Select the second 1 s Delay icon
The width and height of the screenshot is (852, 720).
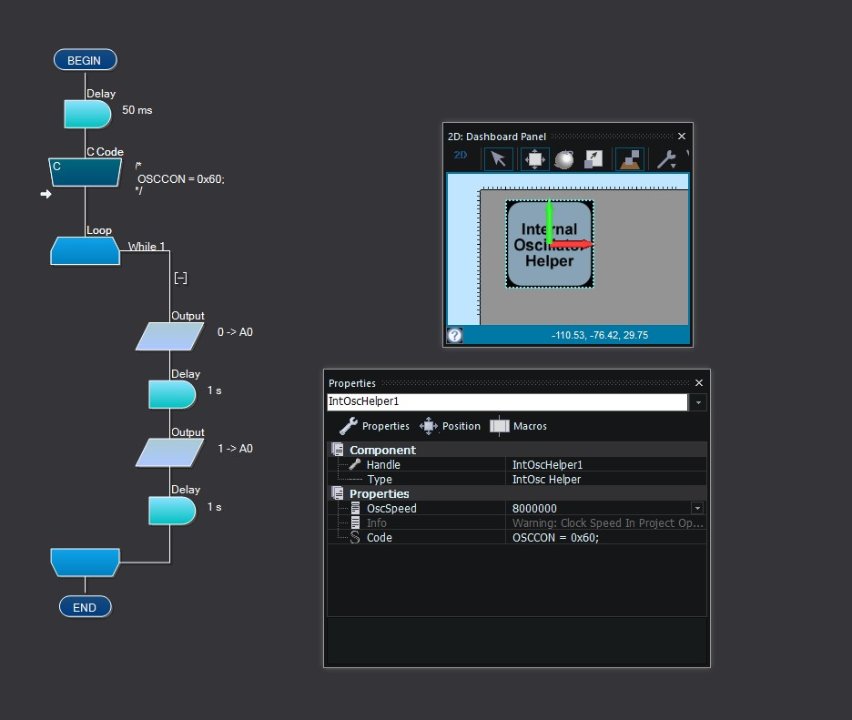click(x=172, y=511)
